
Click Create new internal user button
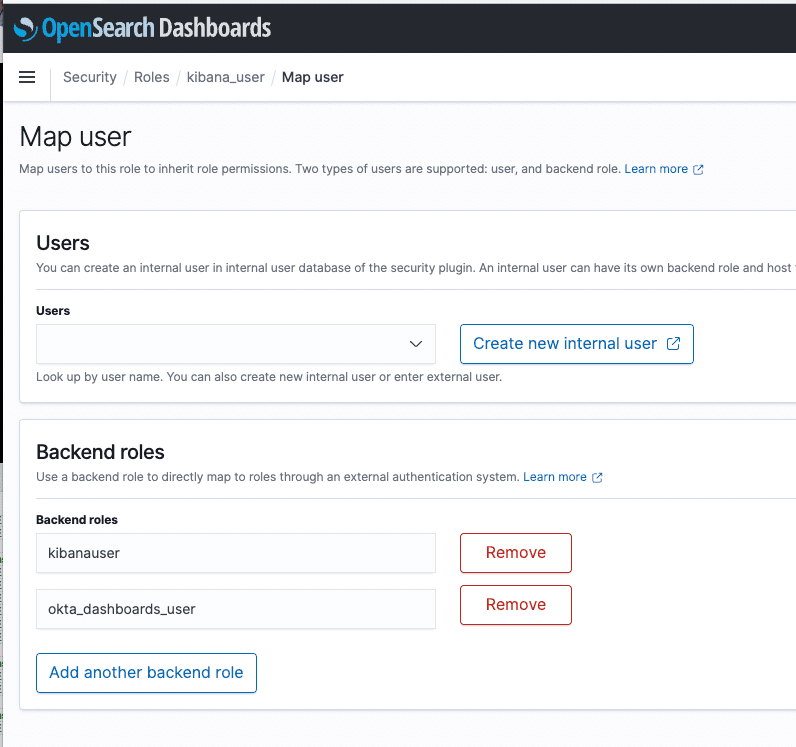(x=577, y=344)
